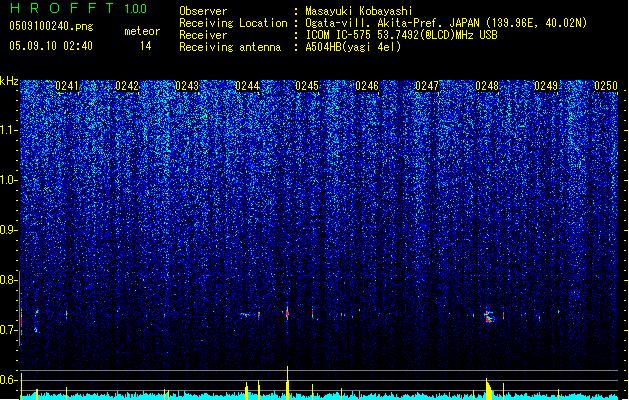Image resolution: width=629 pixels, height=400 pixels.
Task: Click the meteor count value 14
Action: tap(146, 46)
